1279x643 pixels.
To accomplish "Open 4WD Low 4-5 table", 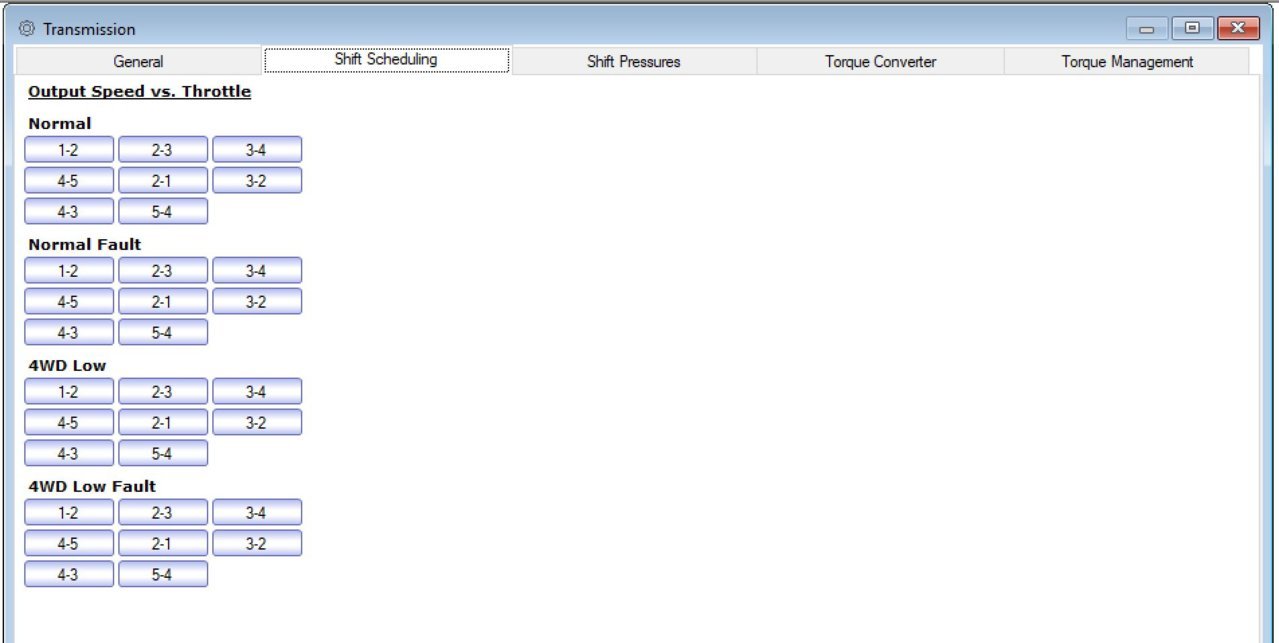I will (69, 423).
